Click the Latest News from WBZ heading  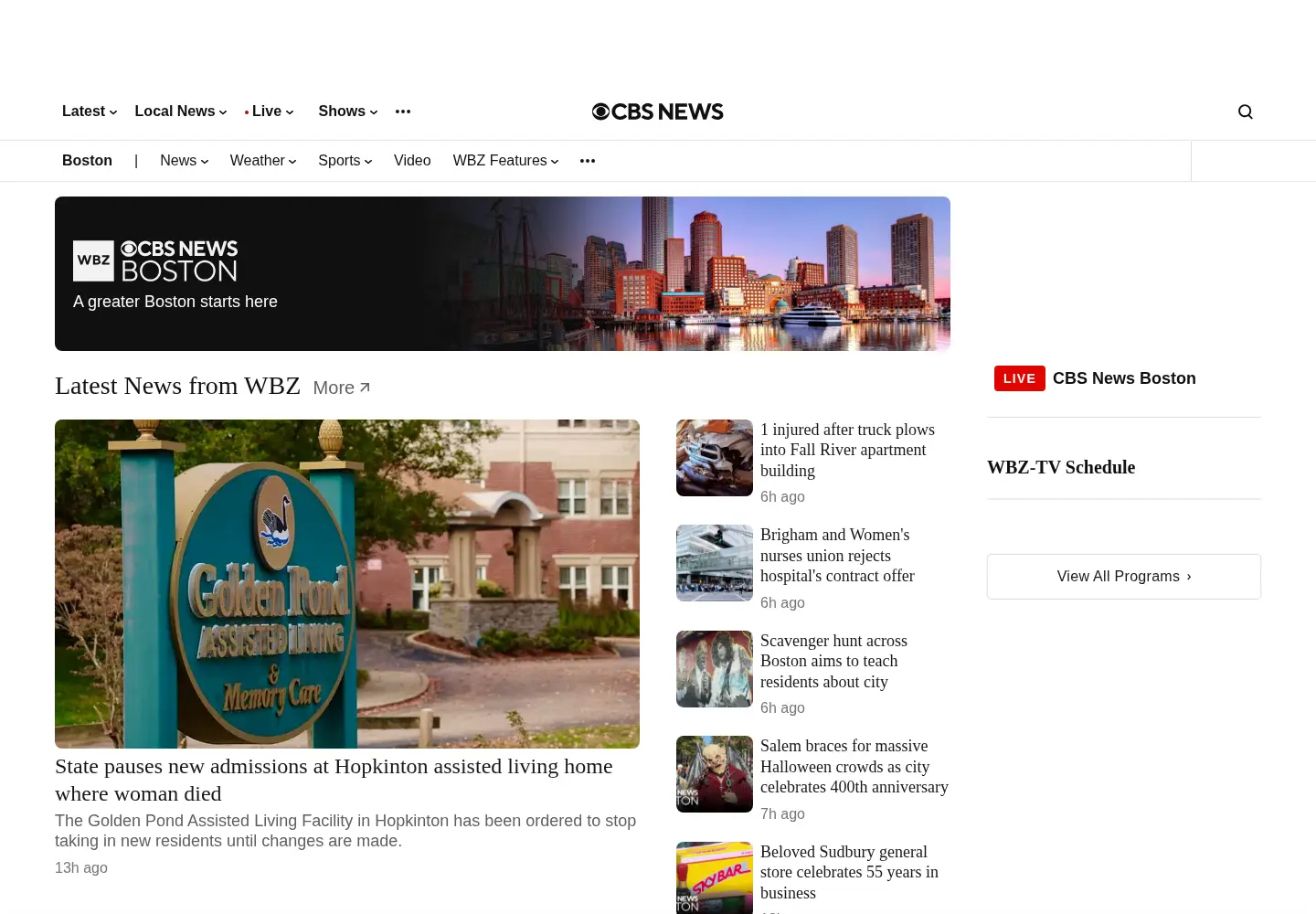tap(177, 386)
